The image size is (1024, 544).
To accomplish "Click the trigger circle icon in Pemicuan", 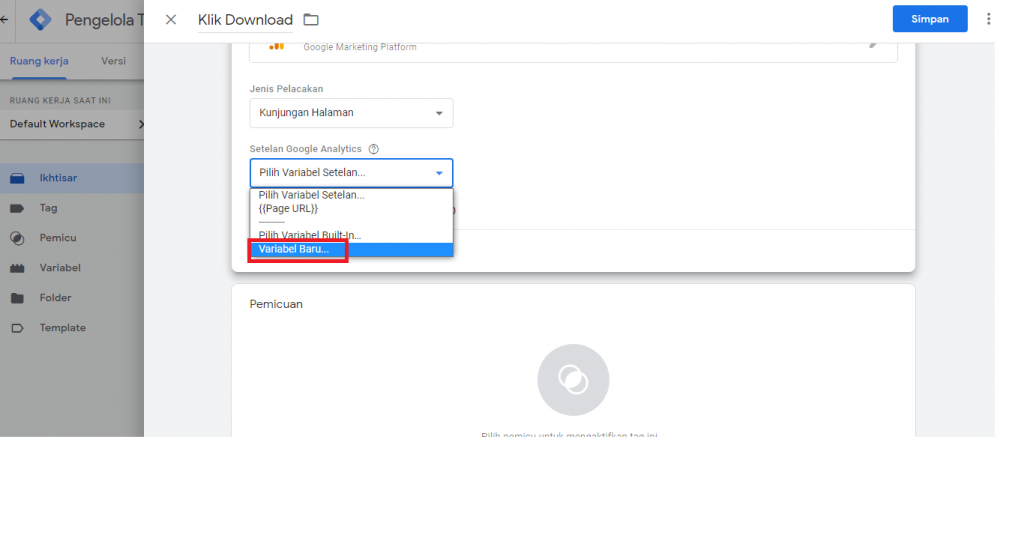I will [x=573, y=380].
